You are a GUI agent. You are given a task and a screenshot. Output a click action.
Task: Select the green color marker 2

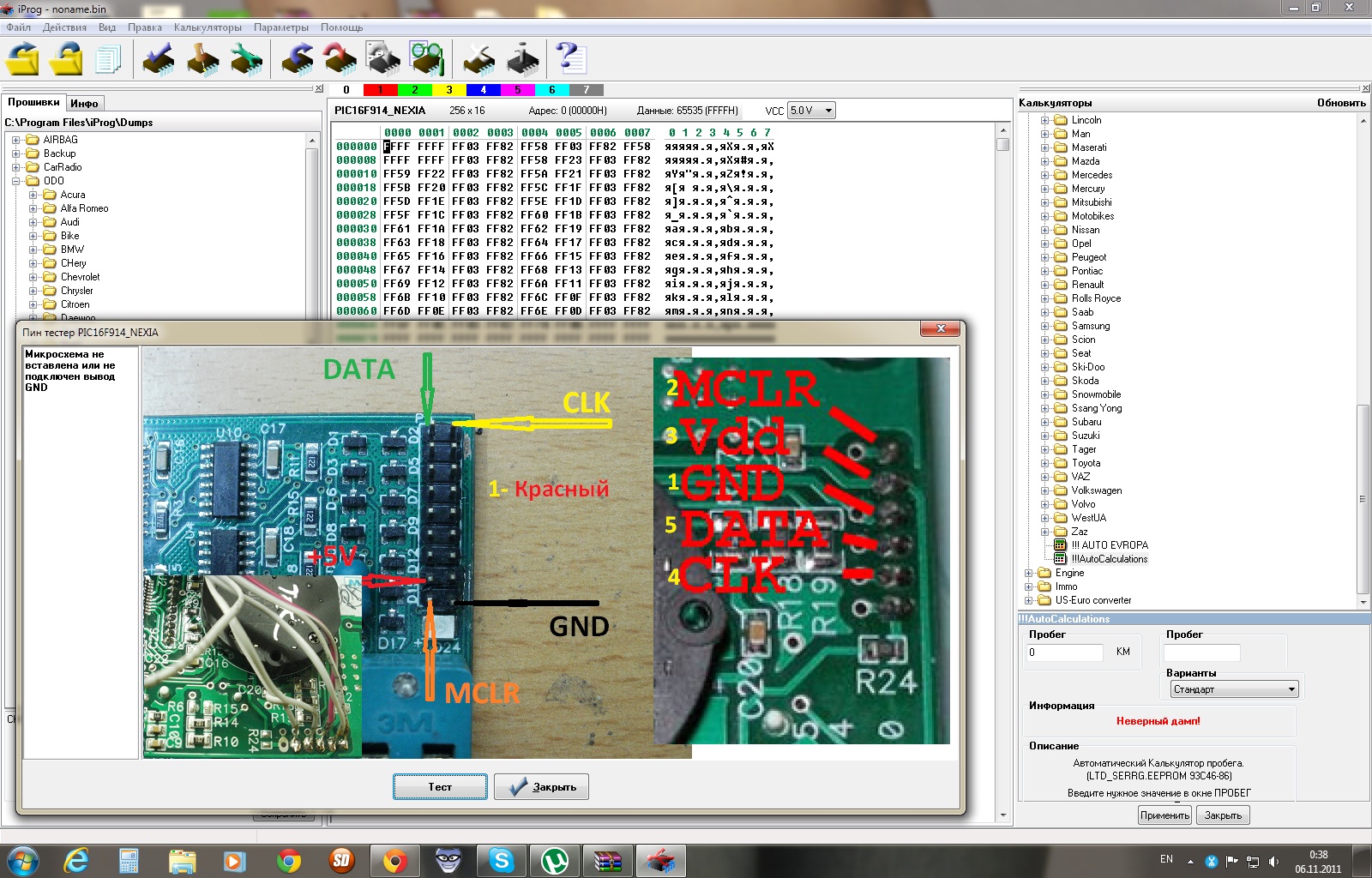tap(414, 89)
